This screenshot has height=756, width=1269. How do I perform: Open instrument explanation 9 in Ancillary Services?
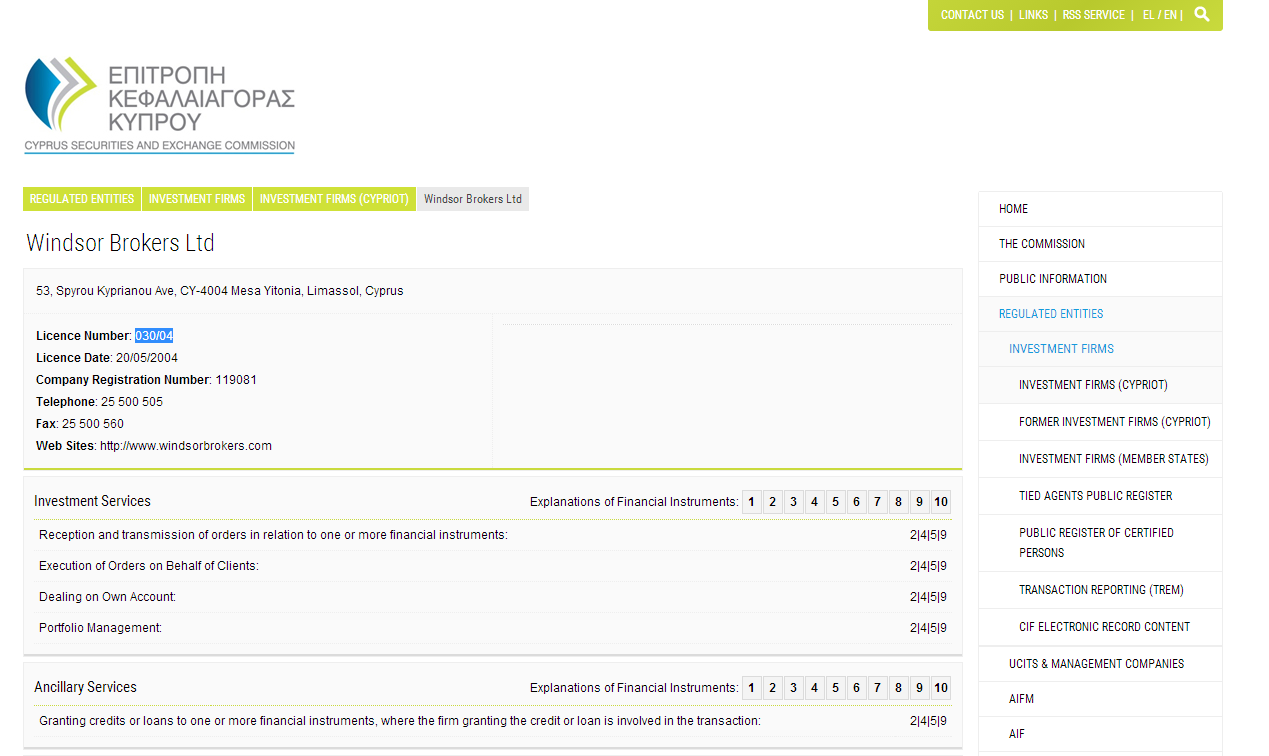920,688
